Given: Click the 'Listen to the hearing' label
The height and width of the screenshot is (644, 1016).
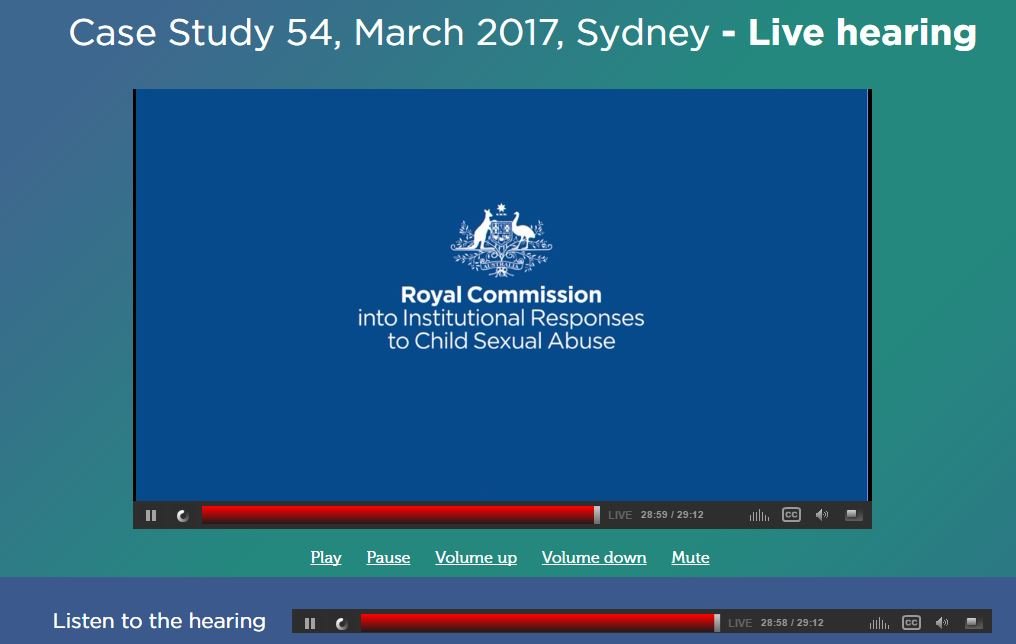Looking at the screenshot, I should (x=159, y=621).
